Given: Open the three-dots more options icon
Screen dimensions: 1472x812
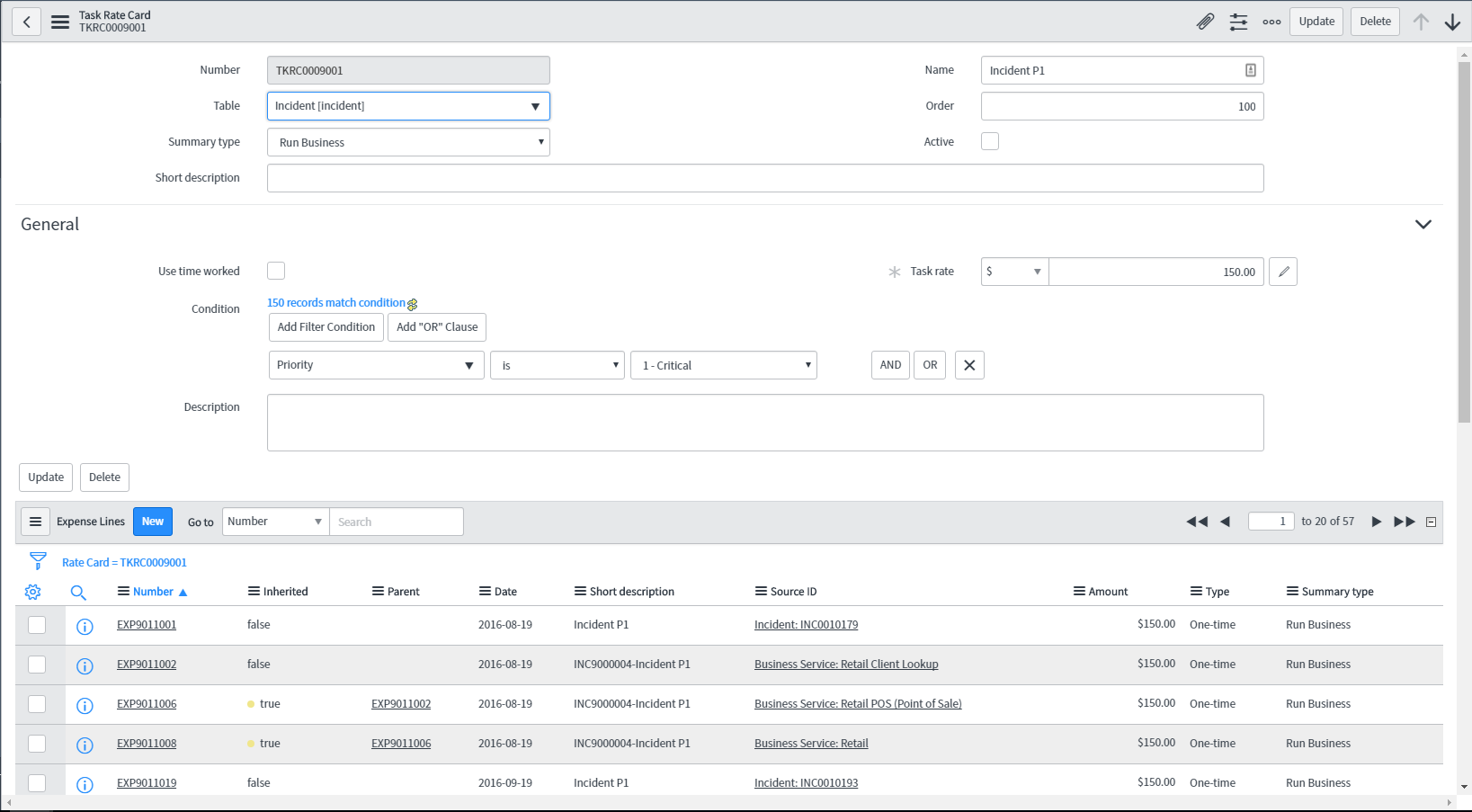Looking at the screenshot, I should pos(1271,22).
